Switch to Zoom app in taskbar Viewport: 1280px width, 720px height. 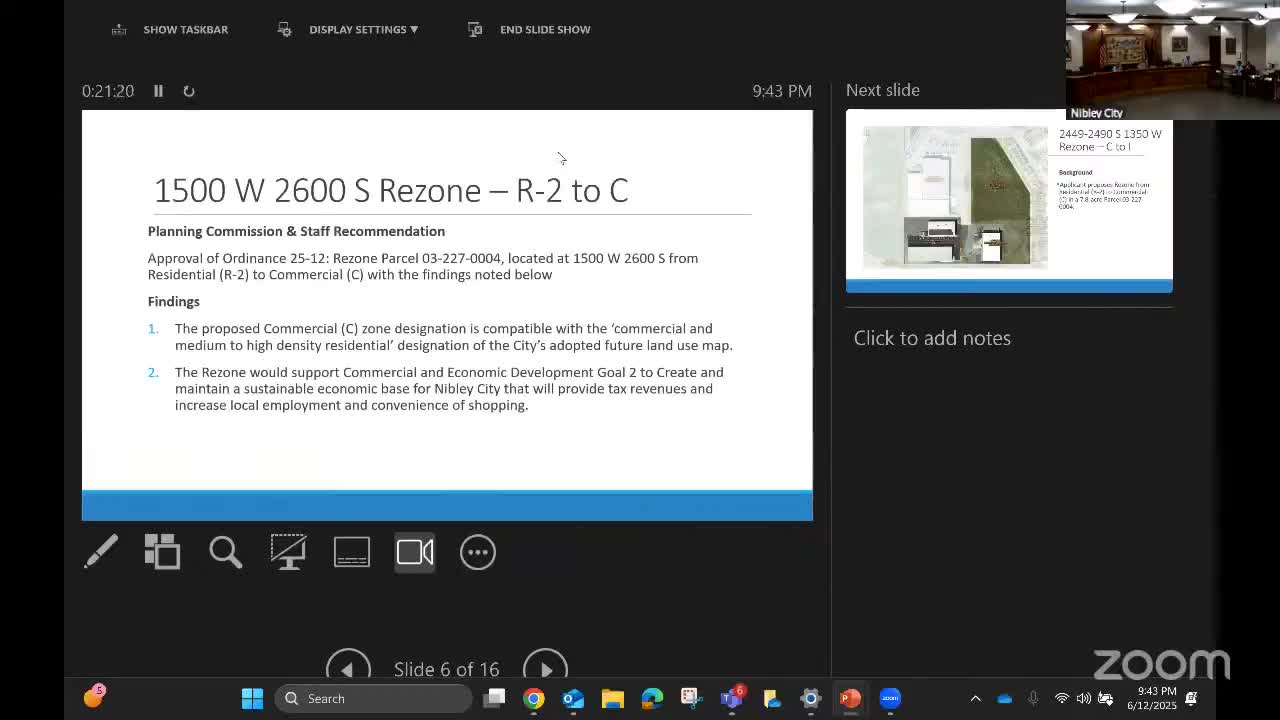pyautogui.click(x=890, y=698)
